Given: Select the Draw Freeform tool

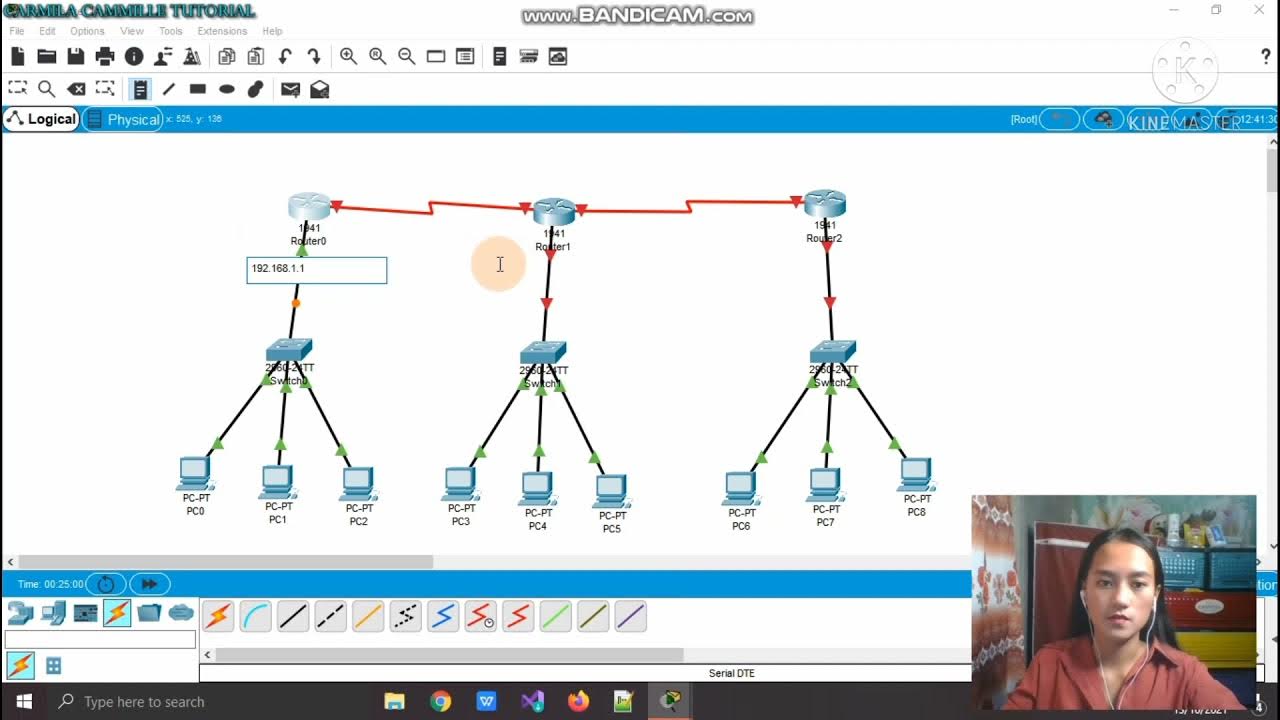Looking at the screenshot, I should click(x=256, y=89).
